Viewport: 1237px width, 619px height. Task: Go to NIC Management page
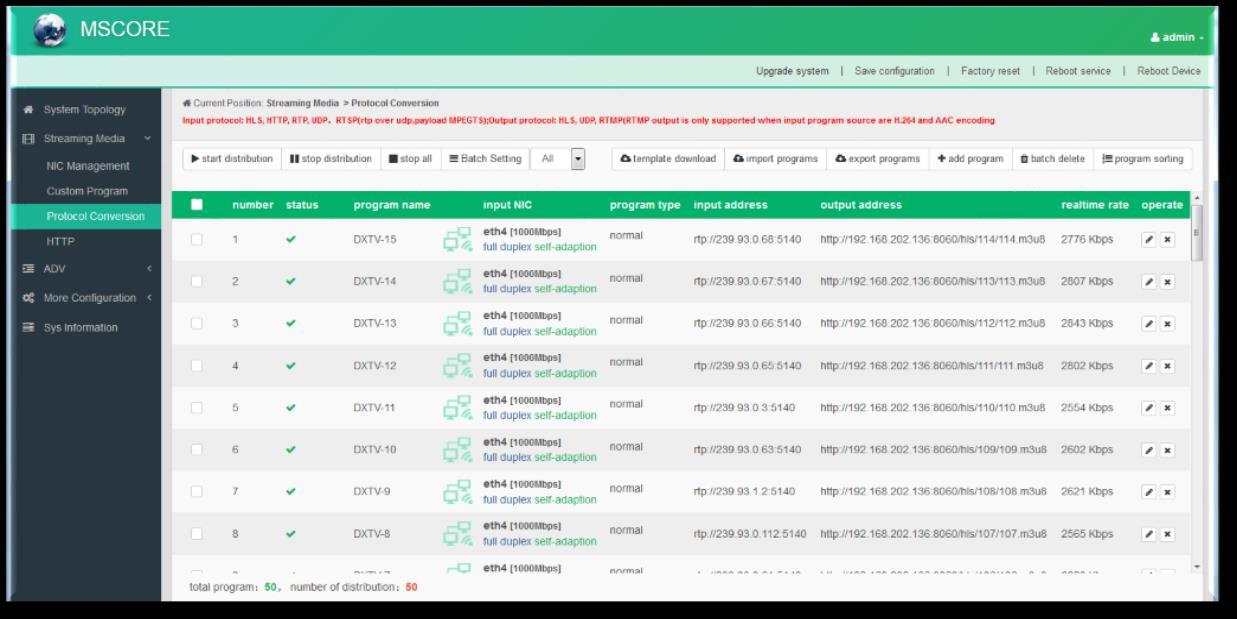pos(88,166)
